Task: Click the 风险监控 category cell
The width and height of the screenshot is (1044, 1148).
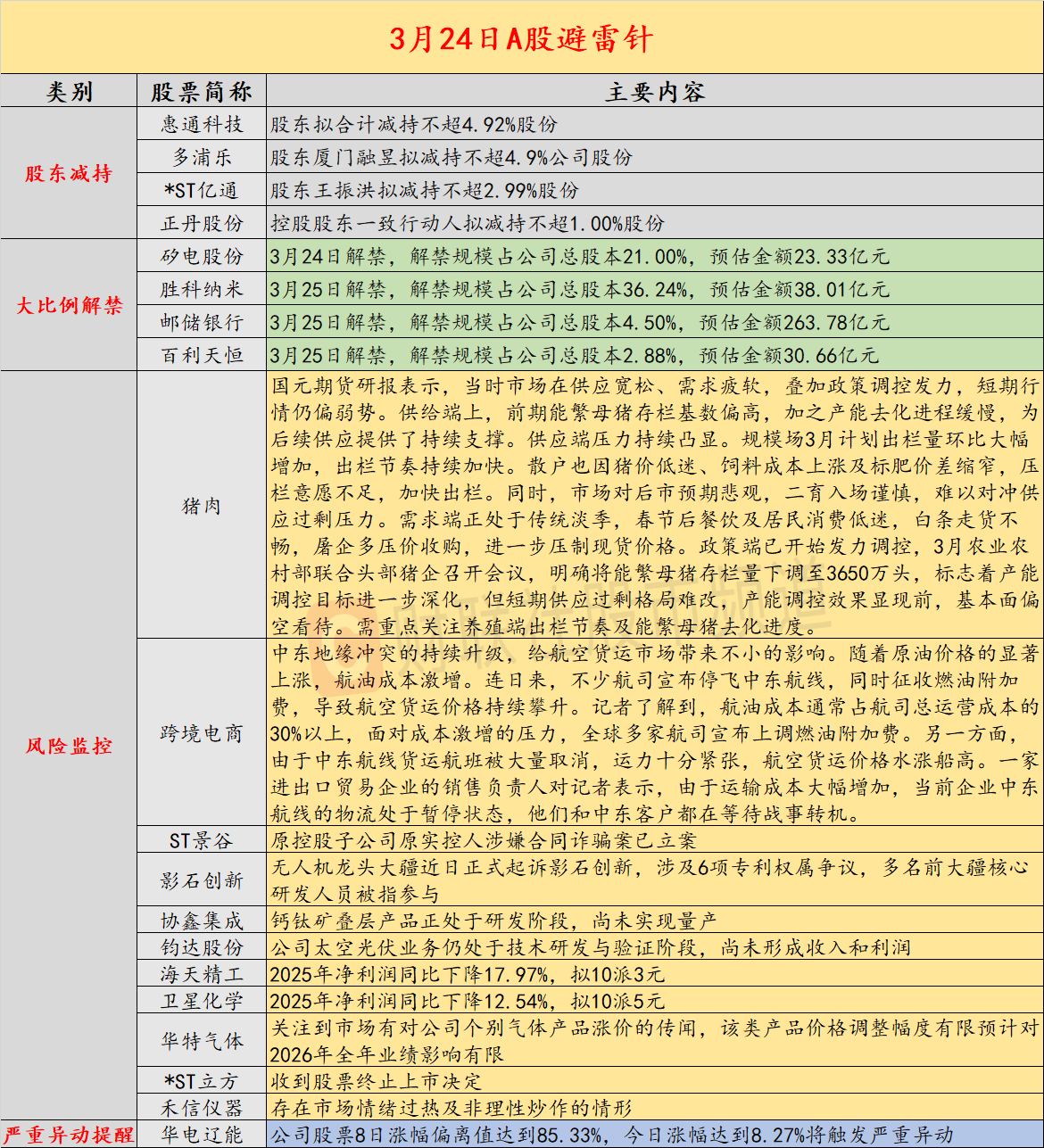Action: [x=69, y=746]
